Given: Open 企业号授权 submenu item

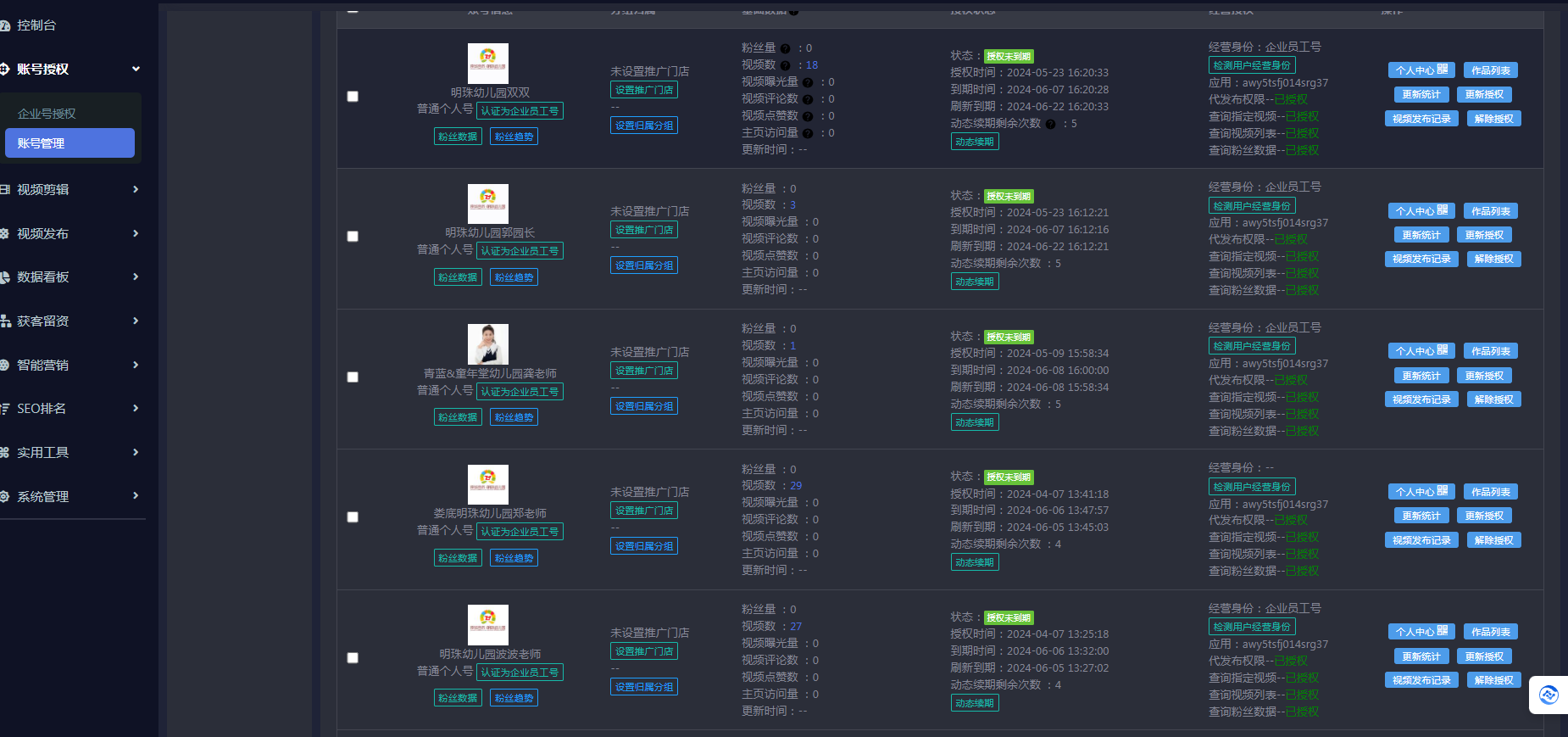Looking at the screenshot, I should coord(47,114).
